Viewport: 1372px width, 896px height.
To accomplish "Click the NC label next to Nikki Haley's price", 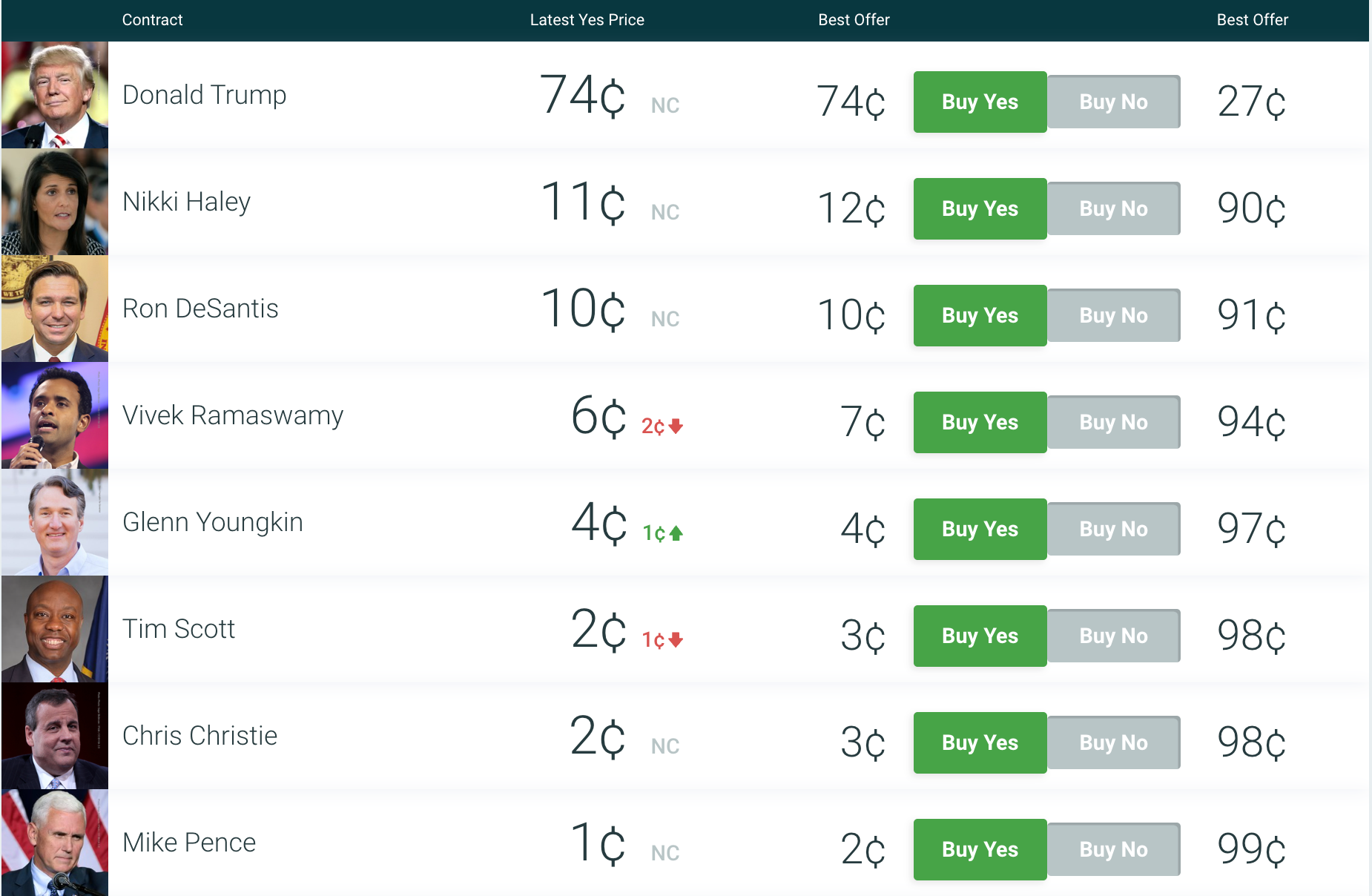I will (664, 212).
